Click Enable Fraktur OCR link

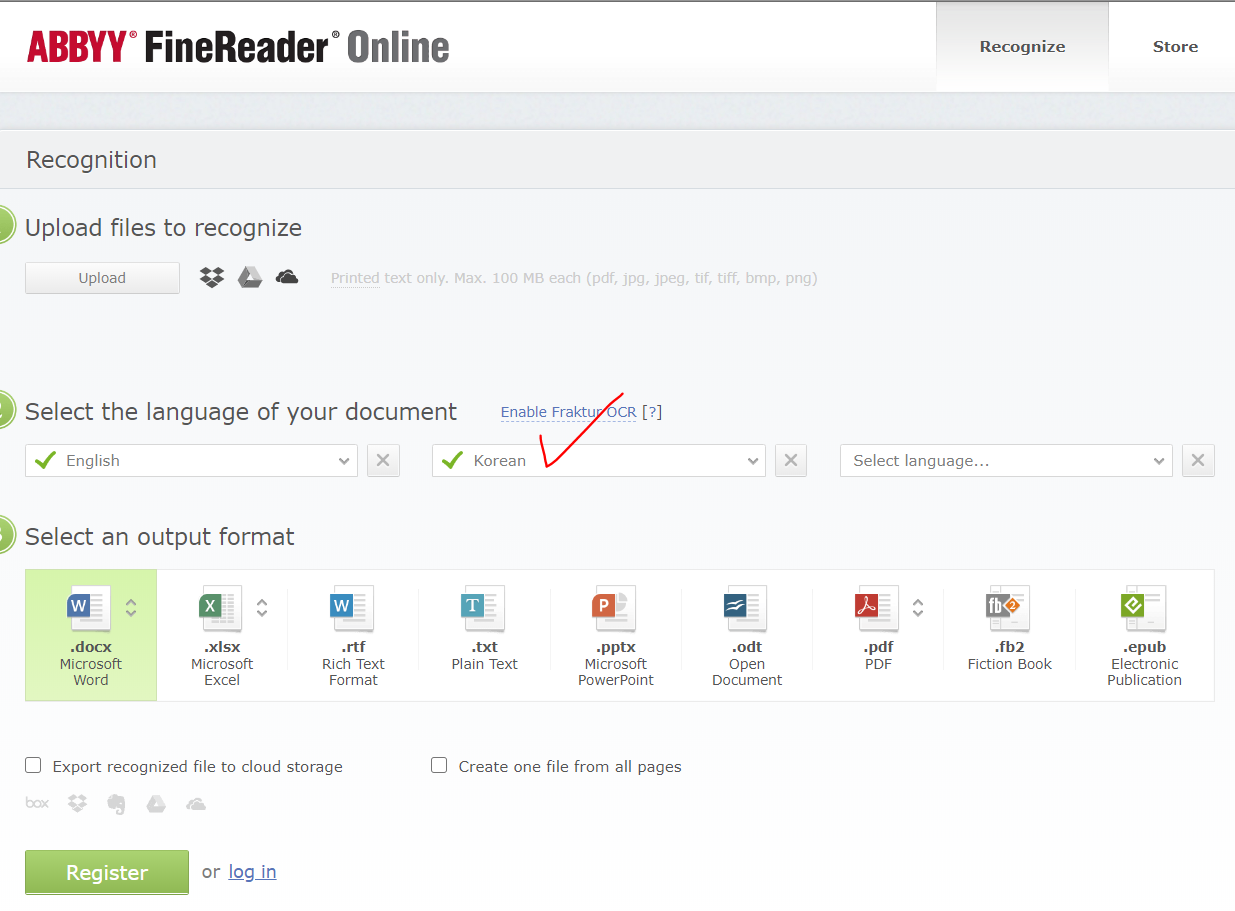pyautogui.click(x=568, y=412)
